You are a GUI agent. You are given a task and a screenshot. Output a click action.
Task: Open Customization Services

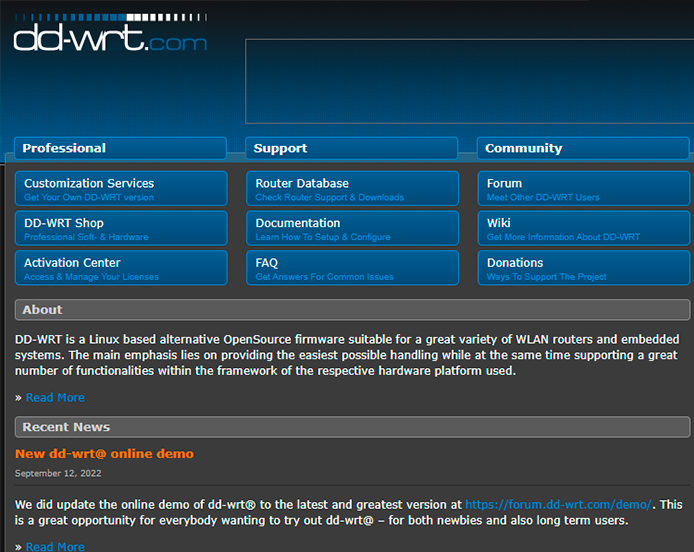(x=121, y=189)
